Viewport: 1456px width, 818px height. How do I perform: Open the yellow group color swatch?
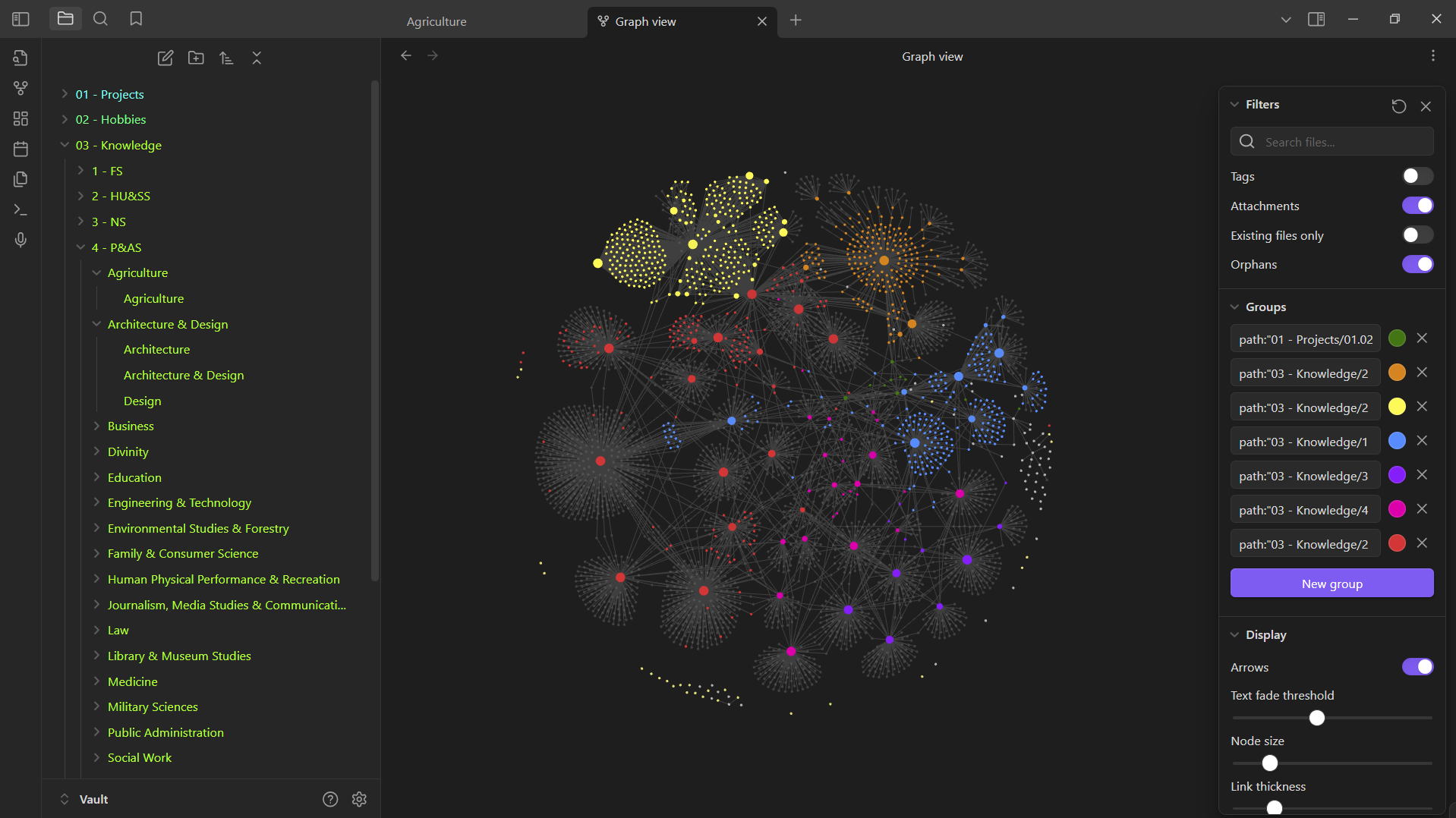(1397, 407)
